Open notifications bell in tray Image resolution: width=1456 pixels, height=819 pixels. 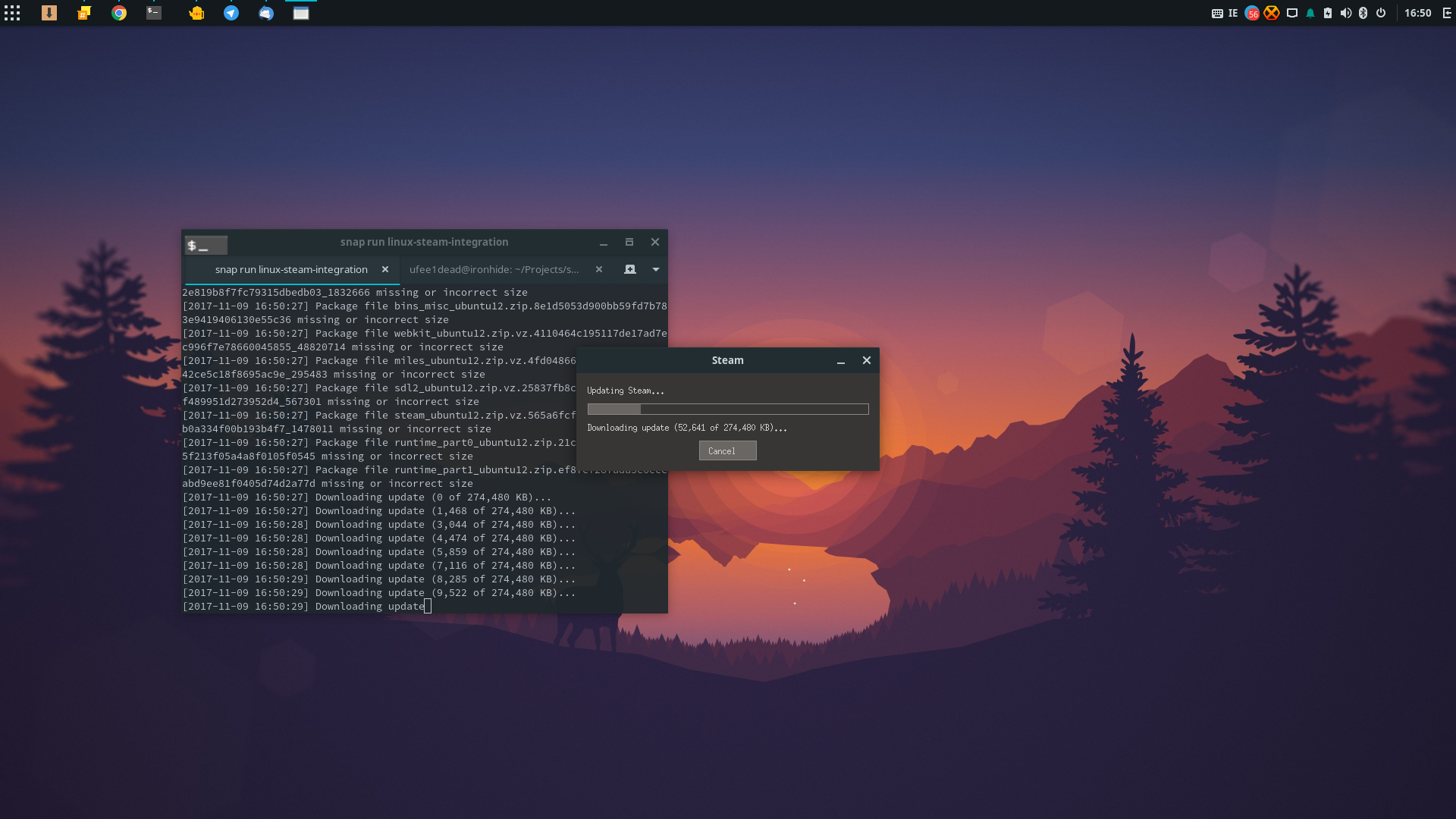tap(1310, 13)
